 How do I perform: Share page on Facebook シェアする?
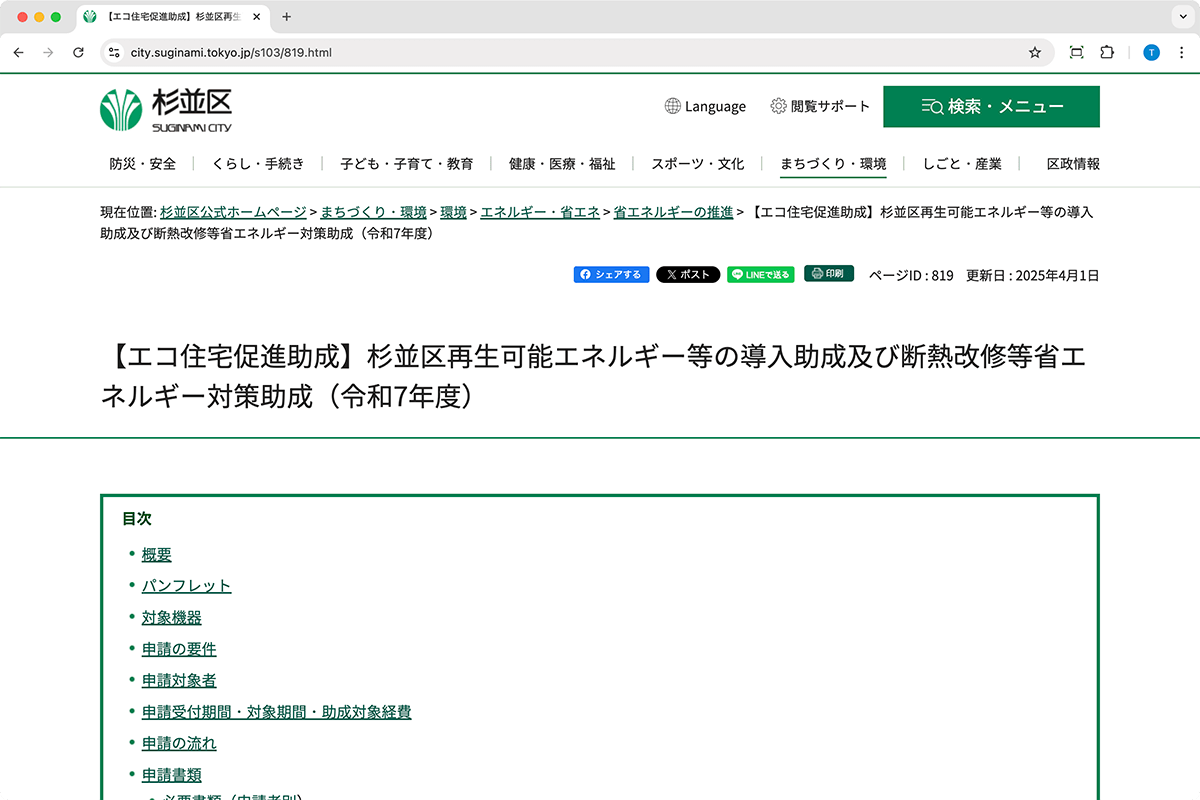pyautogui.click(x=611, y=274)
